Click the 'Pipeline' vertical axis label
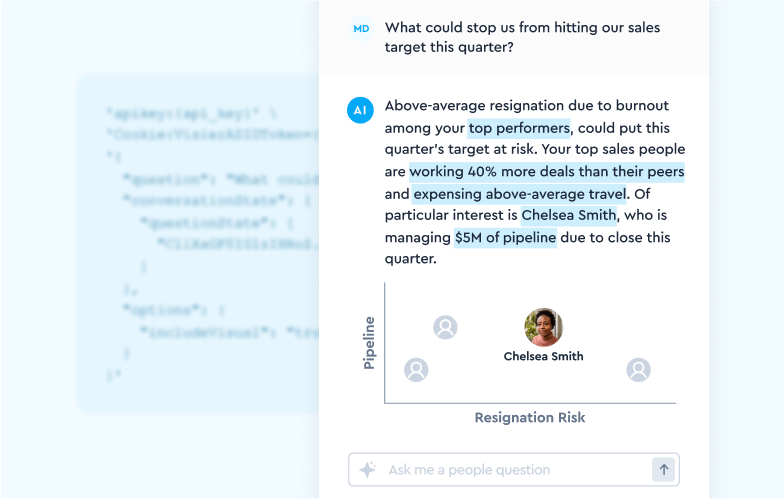Viewport: 784px width, 499px height. click(x=369, y=343)
